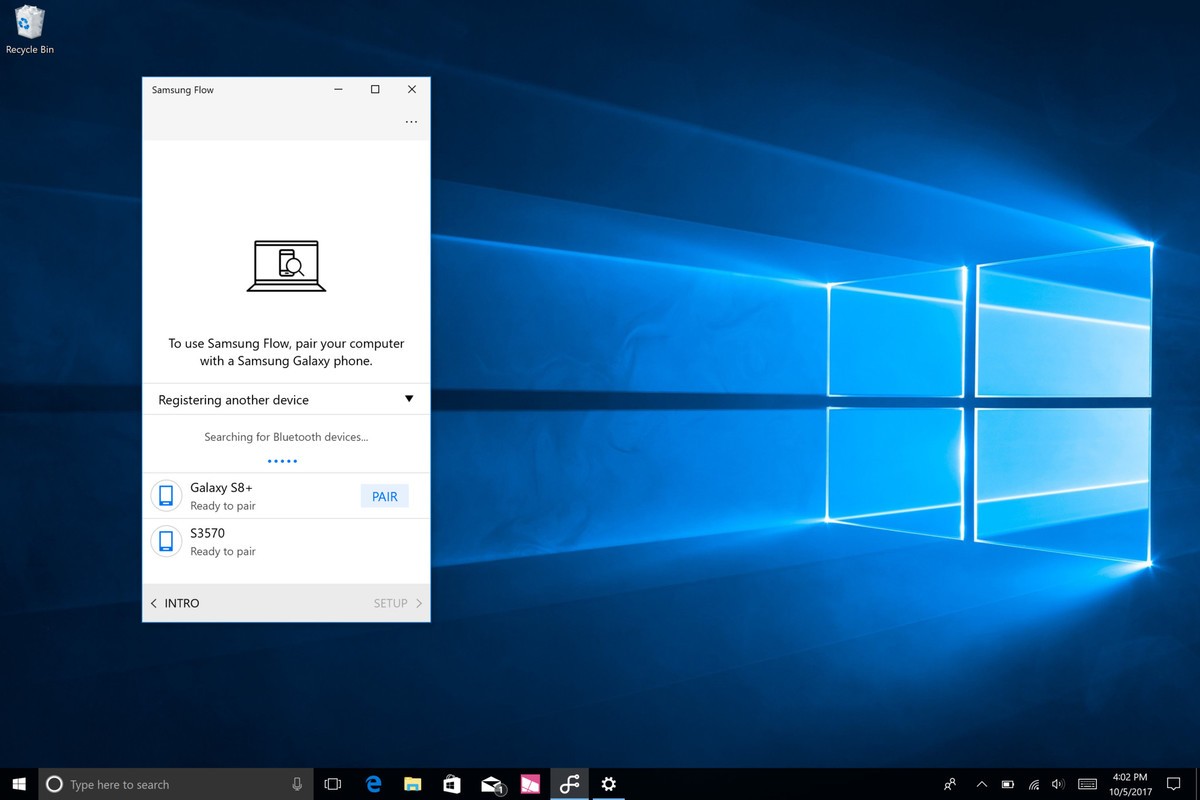Open File Explorer from the taskbar
Screen dimensions: 1200x800
(x=412, y=784)
